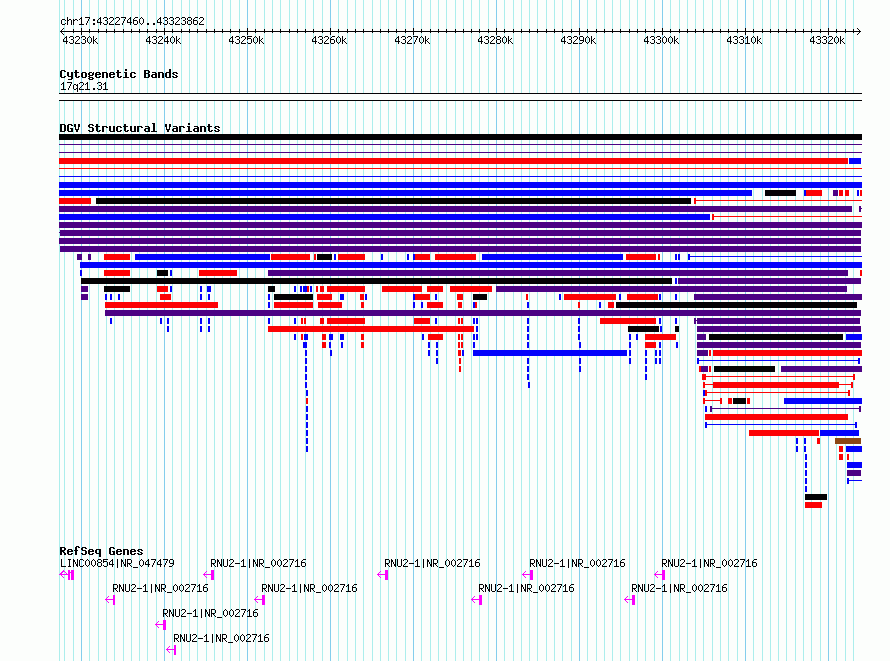Click the 43280k ruler label
The height and width of the screenshot is (661, 890).
click(x=495, y=40)
